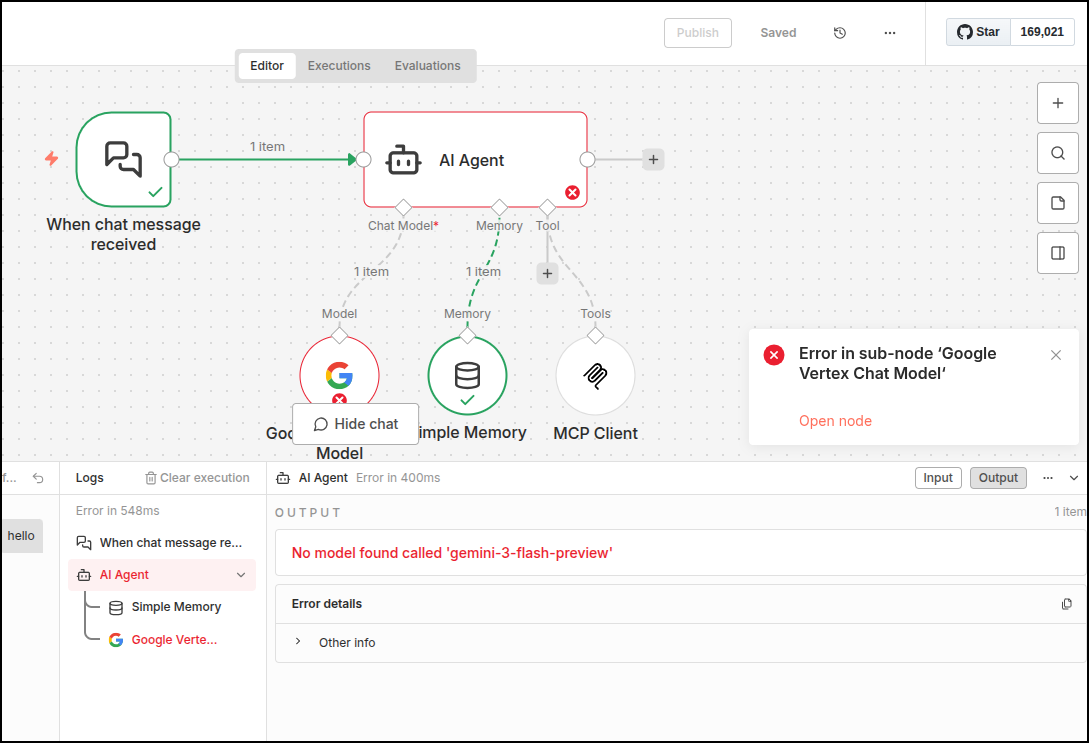
Task: Copy error details with the copy icon
Action: point(1067,604)
